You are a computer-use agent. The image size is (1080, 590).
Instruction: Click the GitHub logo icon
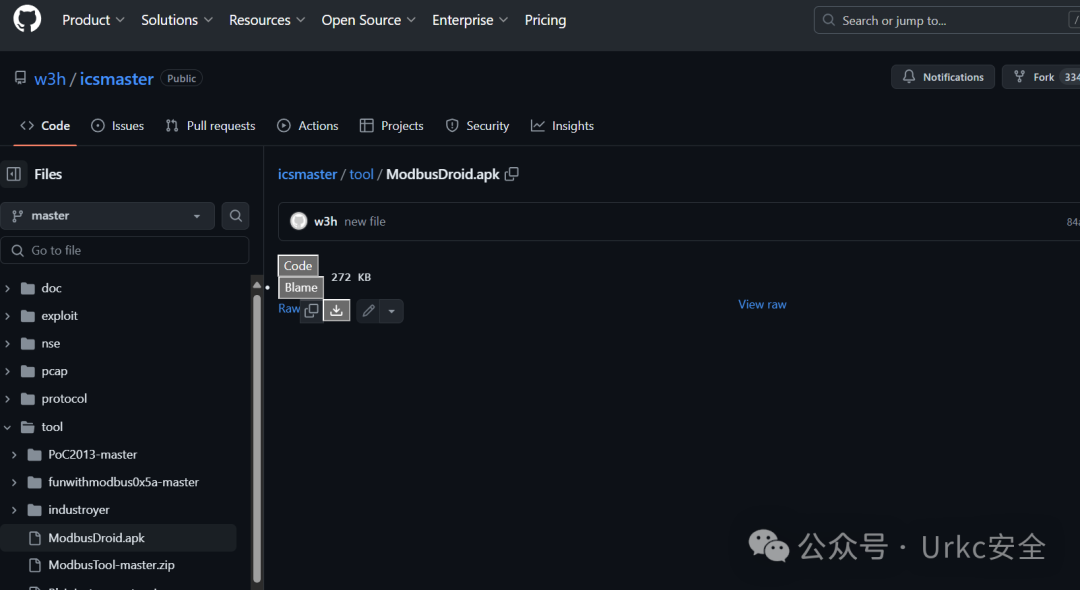coord(27,19)
